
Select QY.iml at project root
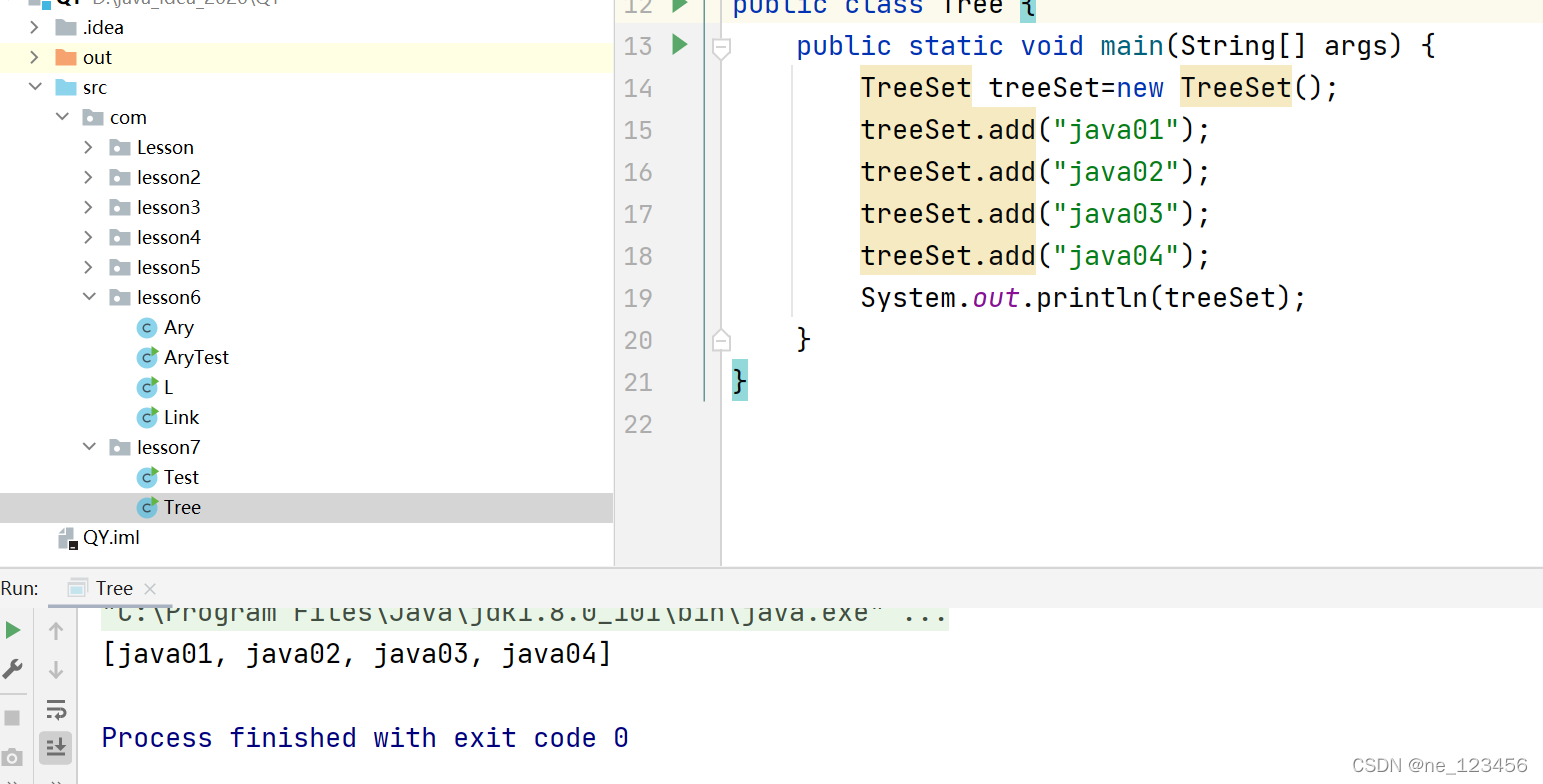(110, 537)
